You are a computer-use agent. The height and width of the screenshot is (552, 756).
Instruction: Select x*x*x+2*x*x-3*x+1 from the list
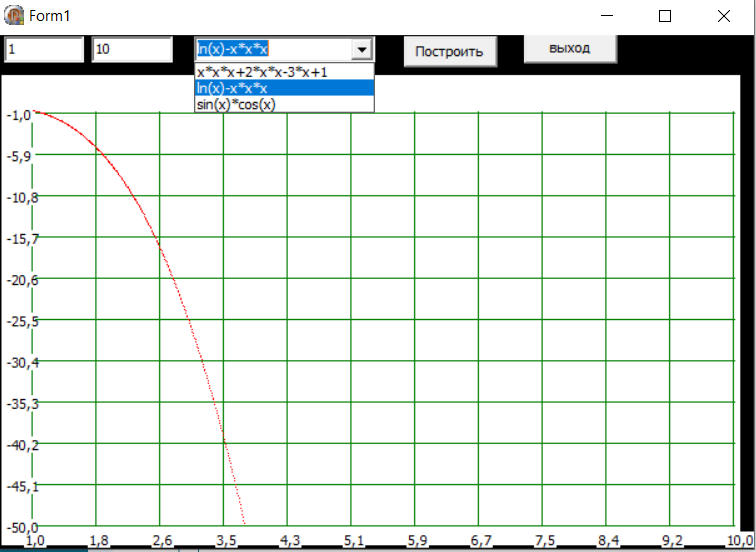point(284,72)
